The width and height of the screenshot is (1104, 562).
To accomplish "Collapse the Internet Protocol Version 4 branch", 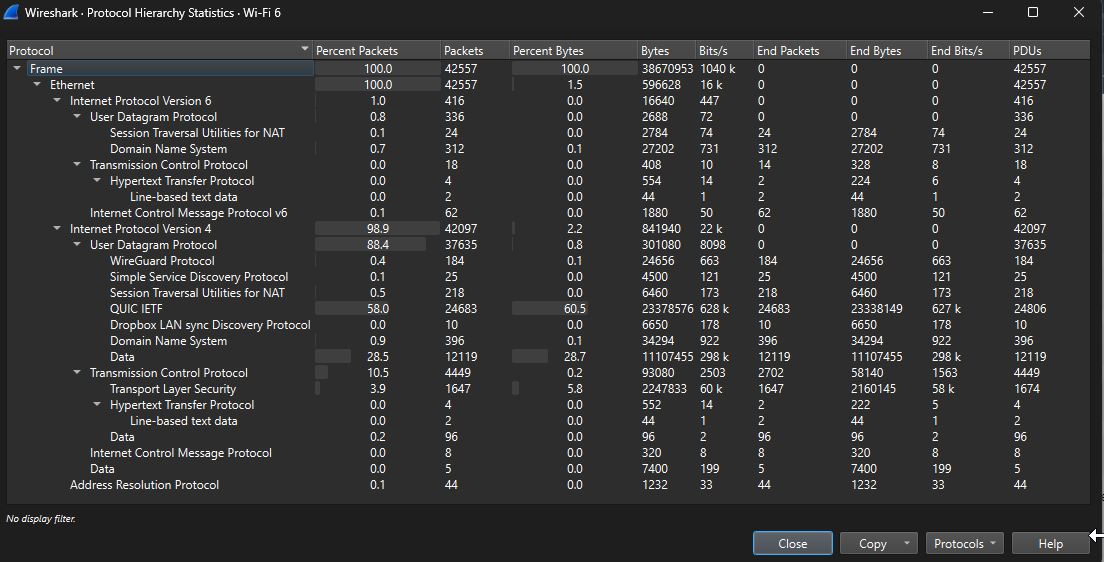I will pos(57,229).
